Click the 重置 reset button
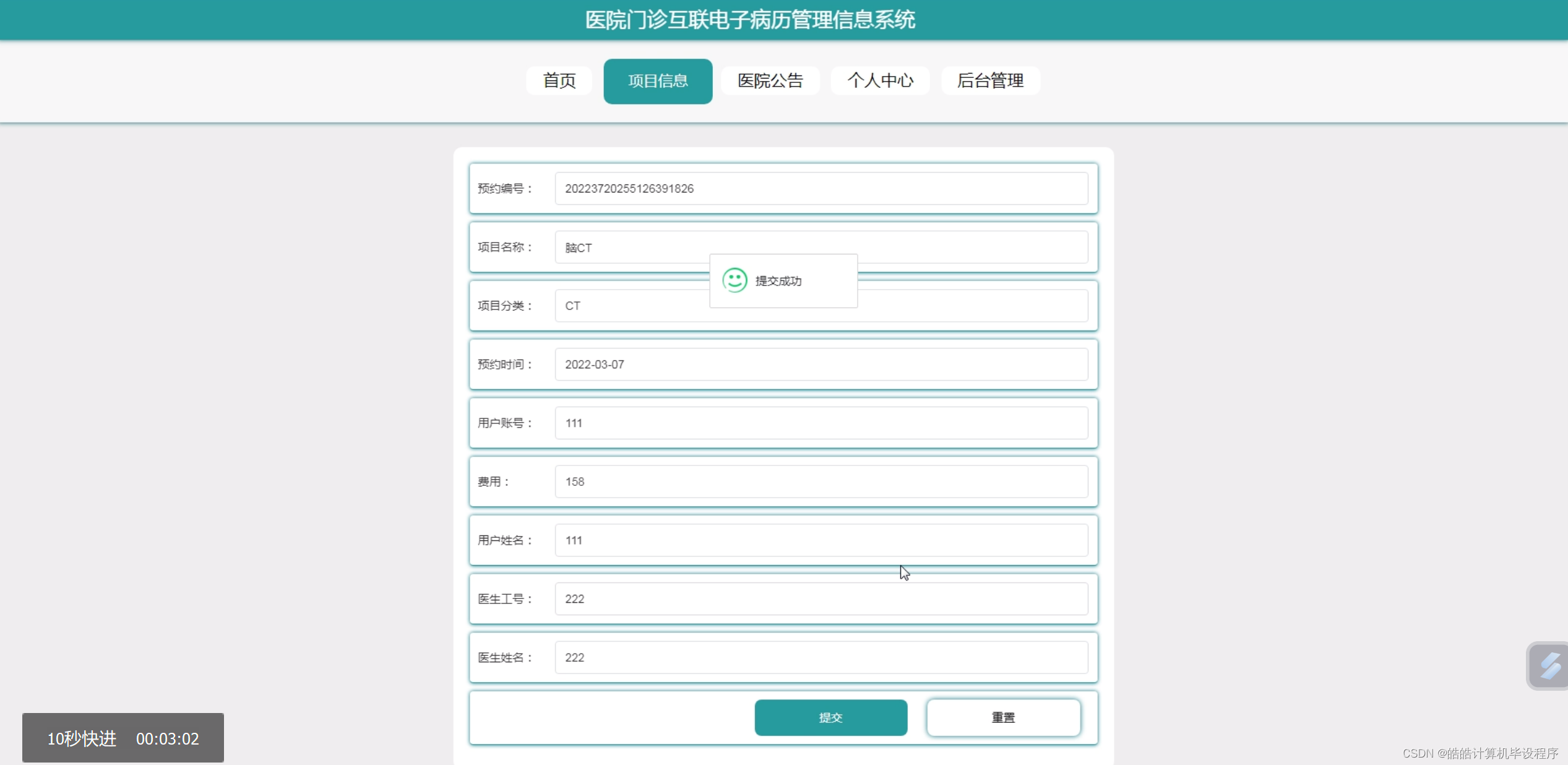Viewport: 1568px width, 765px height. (x=1003, y=717)
